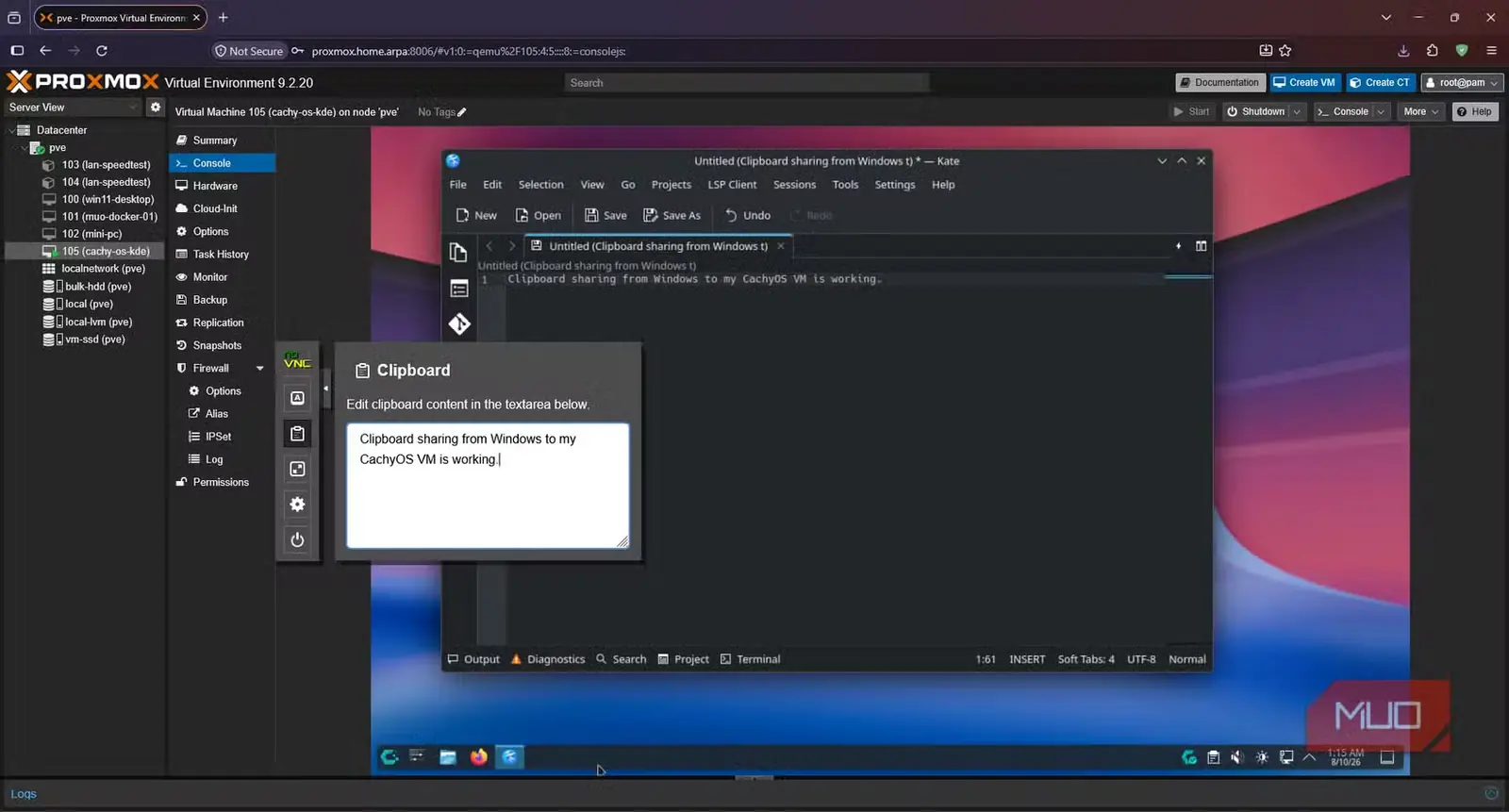Expand the Shutdown dropdown arrow

coord(1297,111)
